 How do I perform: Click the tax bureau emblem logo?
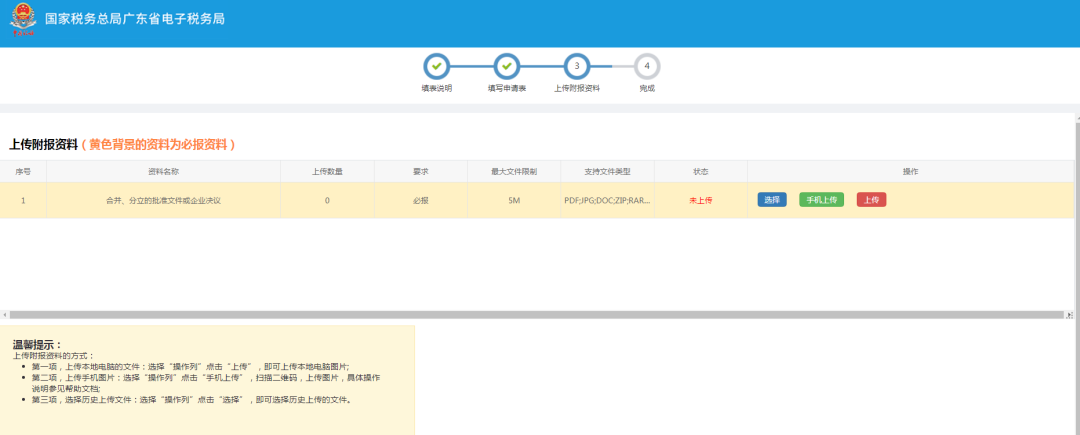[23, 19]
